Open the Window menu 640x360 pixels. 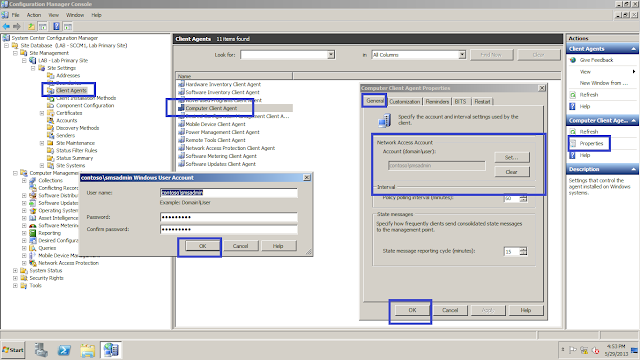(x=75, y=15)
